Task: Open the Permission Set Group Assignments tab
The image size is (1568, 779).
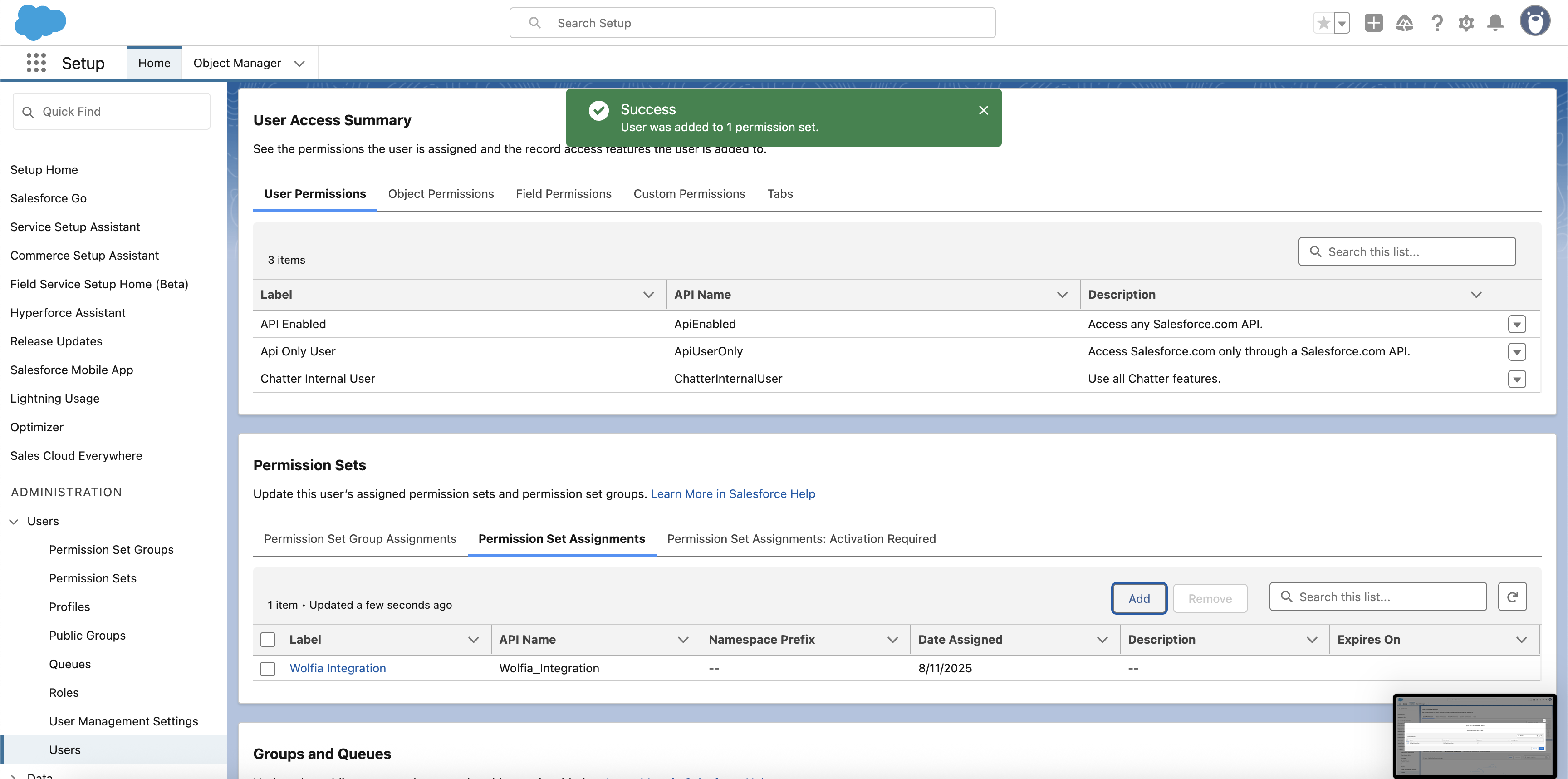Action: [x=359, y=538]
